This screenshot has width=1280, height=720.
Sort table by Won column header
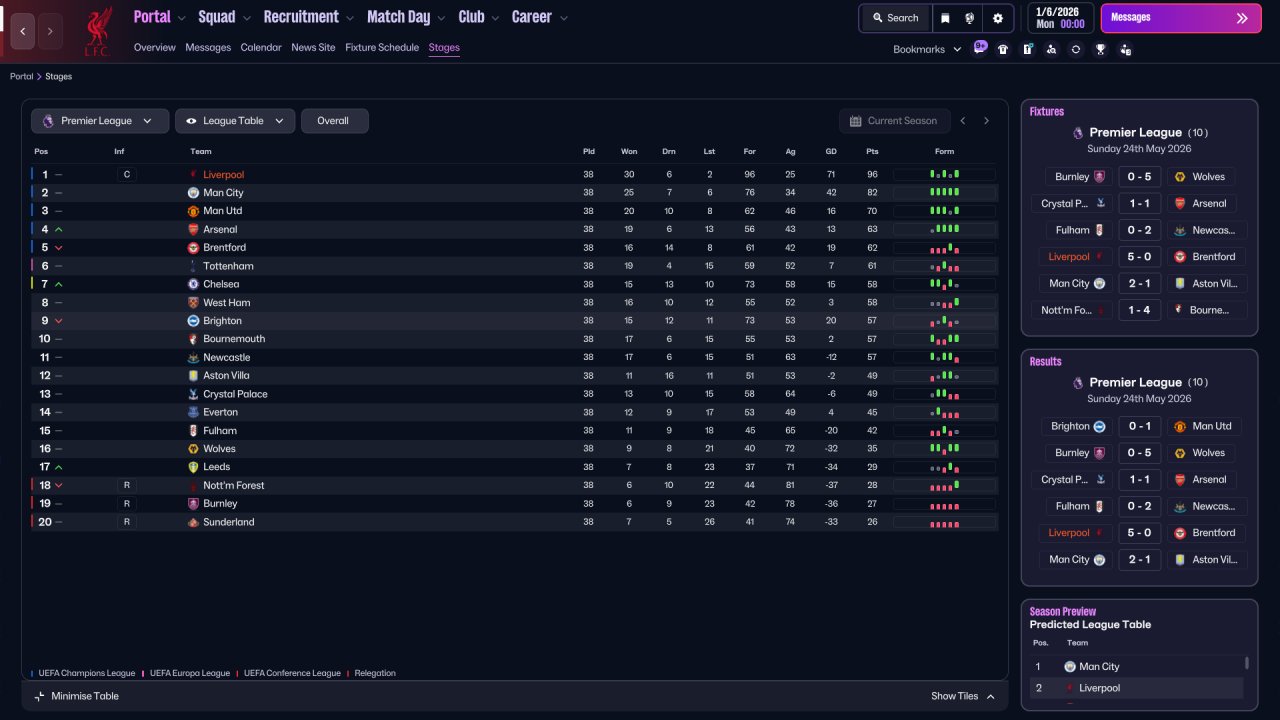coord(629,152)
